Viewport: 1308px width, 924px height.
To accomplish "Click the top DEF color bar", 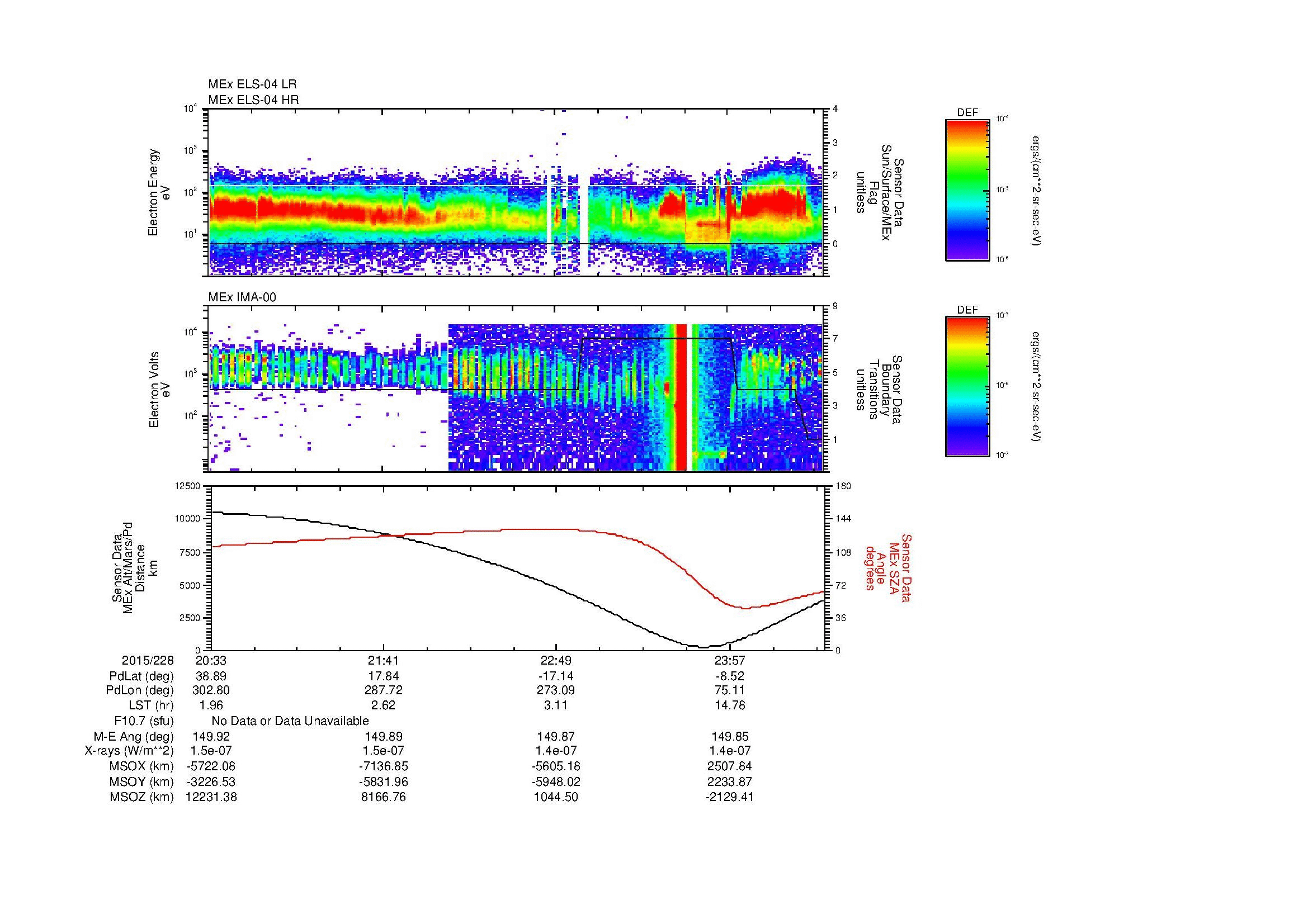I will click(967, 189).
